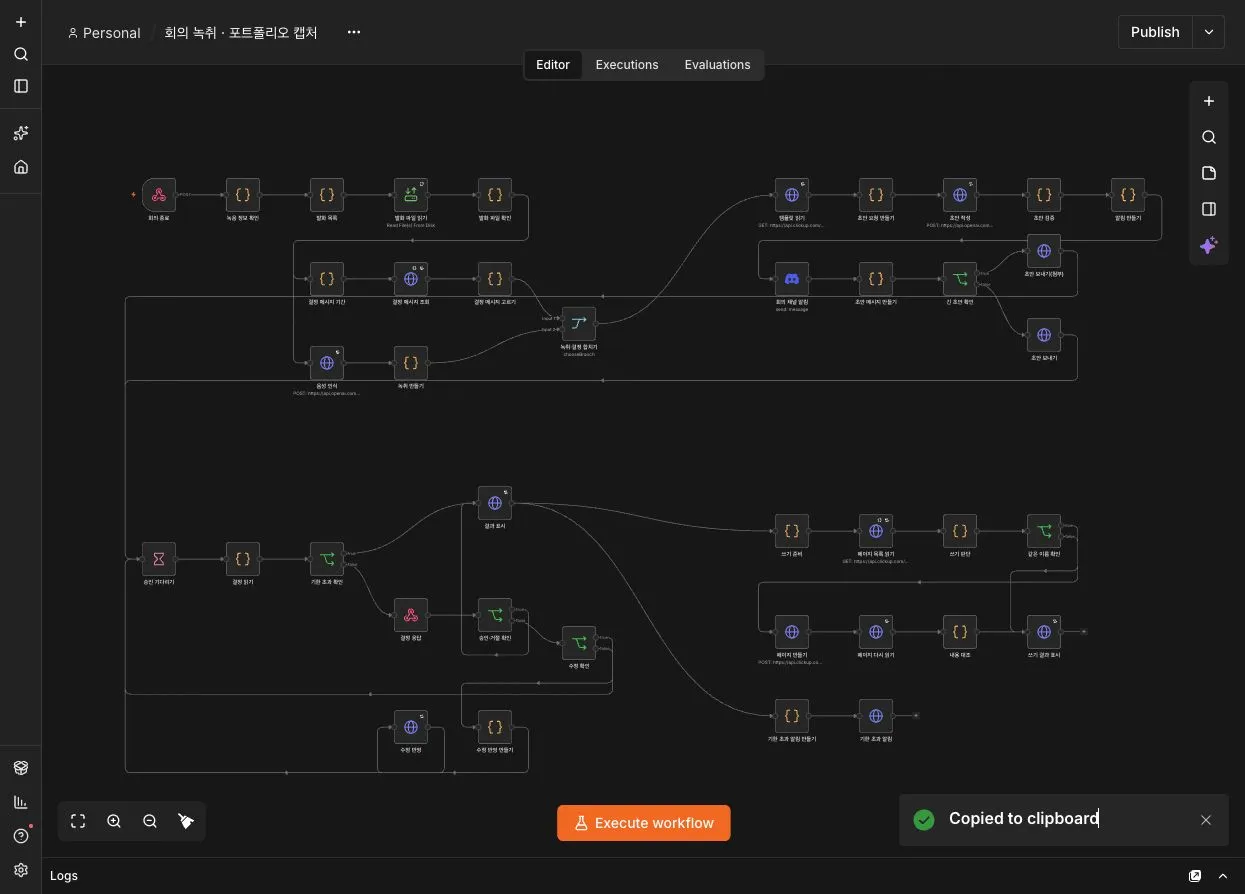Open the workflow three-dot options menu
Image resolution: width=1245 pixels, height=894 pixels.
click(354, 32)
